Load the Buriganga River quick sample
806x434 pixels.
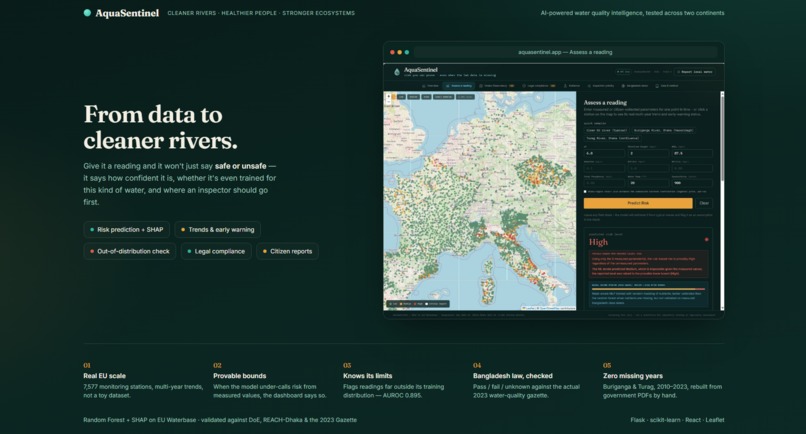664,131
